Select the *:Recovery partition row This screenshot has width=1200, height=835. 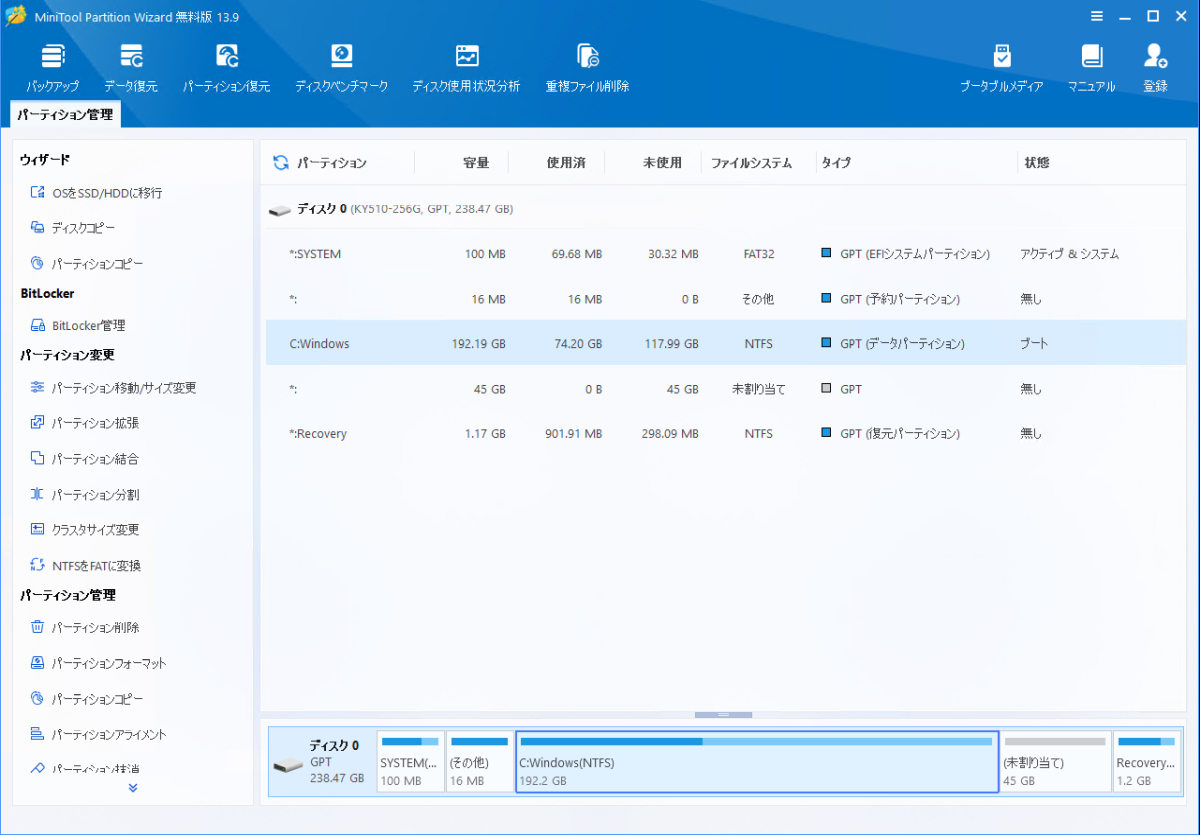(724, 433)
